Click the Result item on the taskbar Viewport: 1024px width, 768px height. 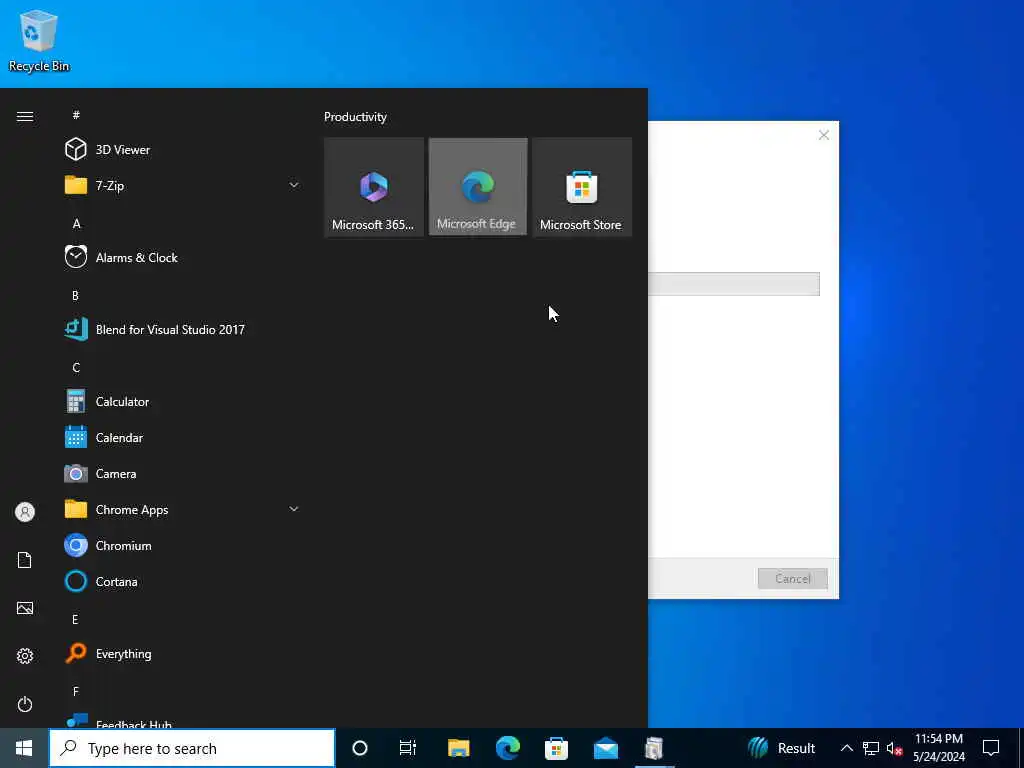(x=782, y=748)
